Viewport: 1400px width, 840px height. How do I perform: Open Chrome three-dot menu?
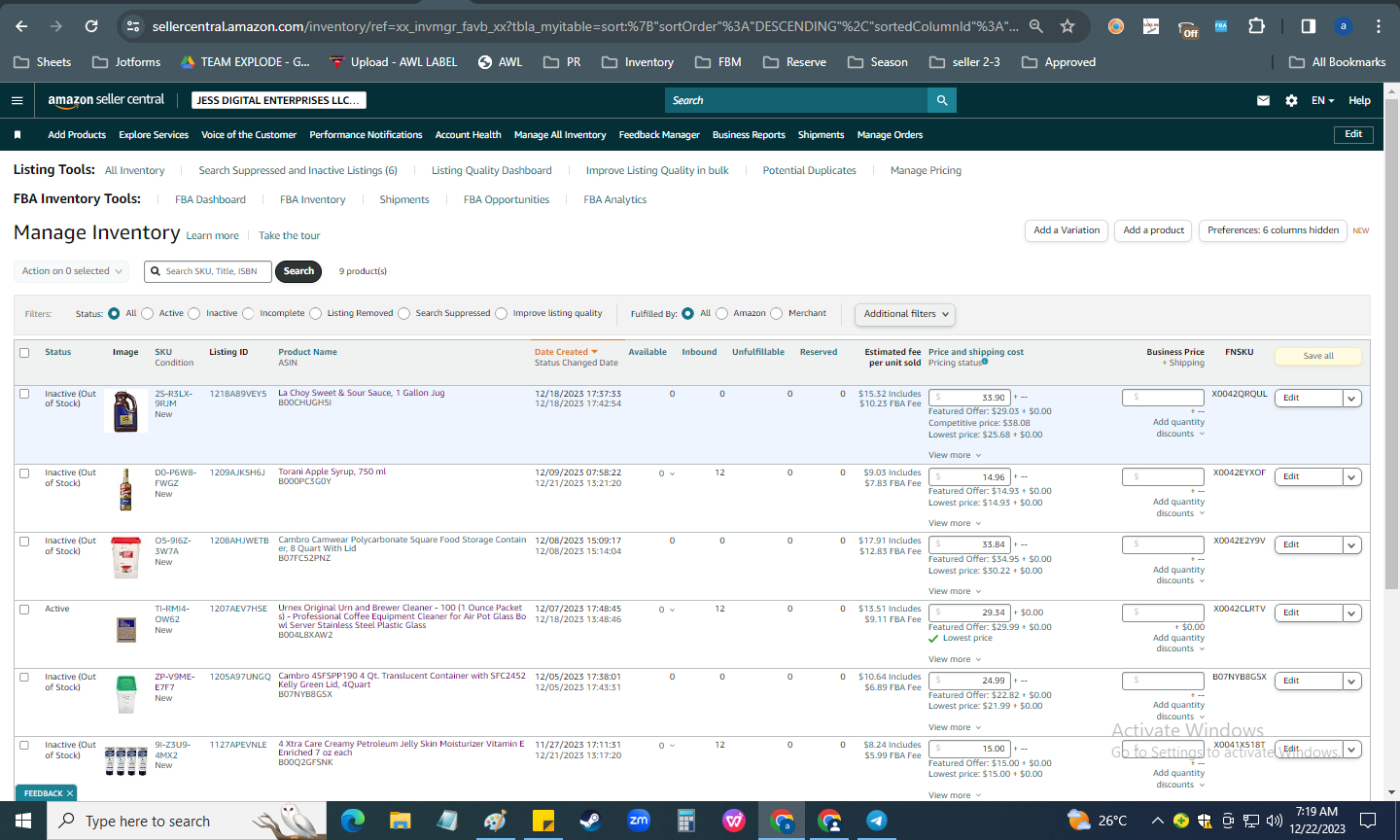[1379, 26]
